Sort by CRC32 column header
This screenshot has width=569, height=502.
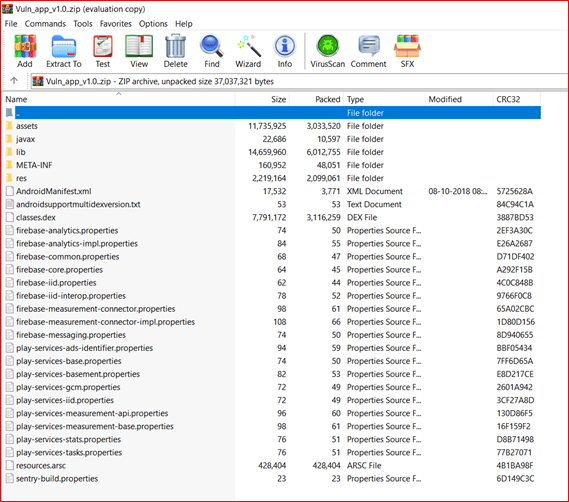517,99
